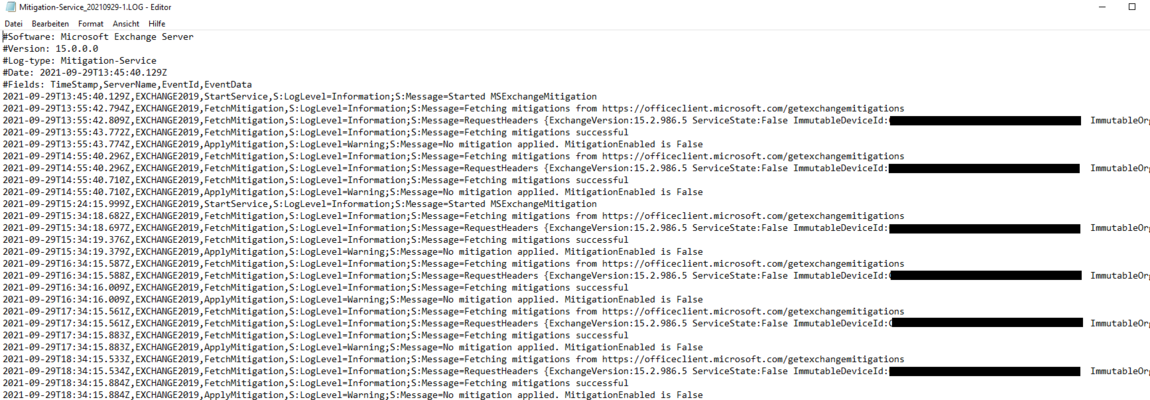Image resolution: width=1150 pixels, height=400 pixels.
Task: Click the 14:55:40.296Z Fetching mitigations URL line
Action: tap(453, 156)
